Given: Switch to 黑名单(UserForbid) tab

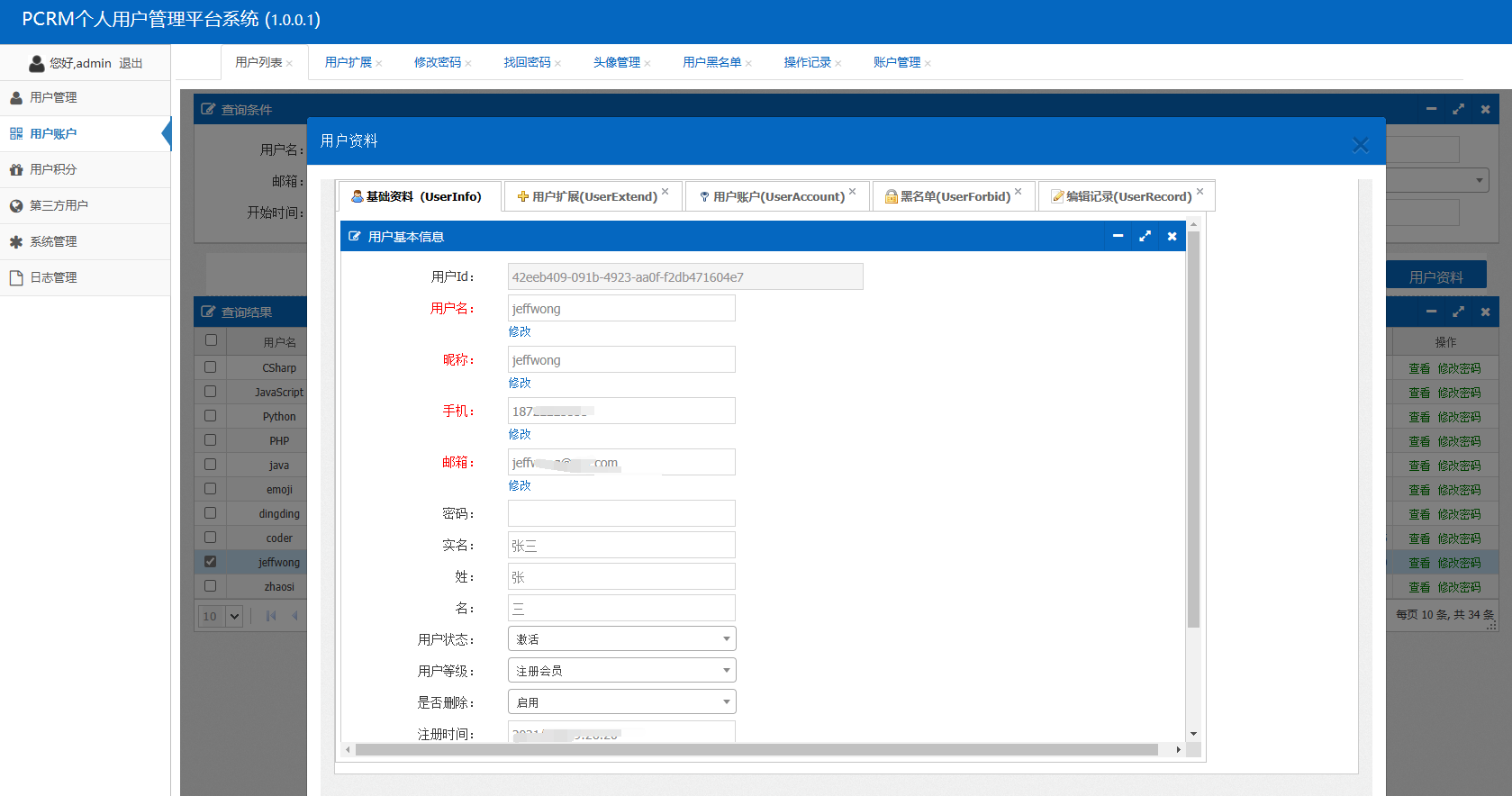Looking at the screenshot, I should pyautogui.click(x=955, y=196).
